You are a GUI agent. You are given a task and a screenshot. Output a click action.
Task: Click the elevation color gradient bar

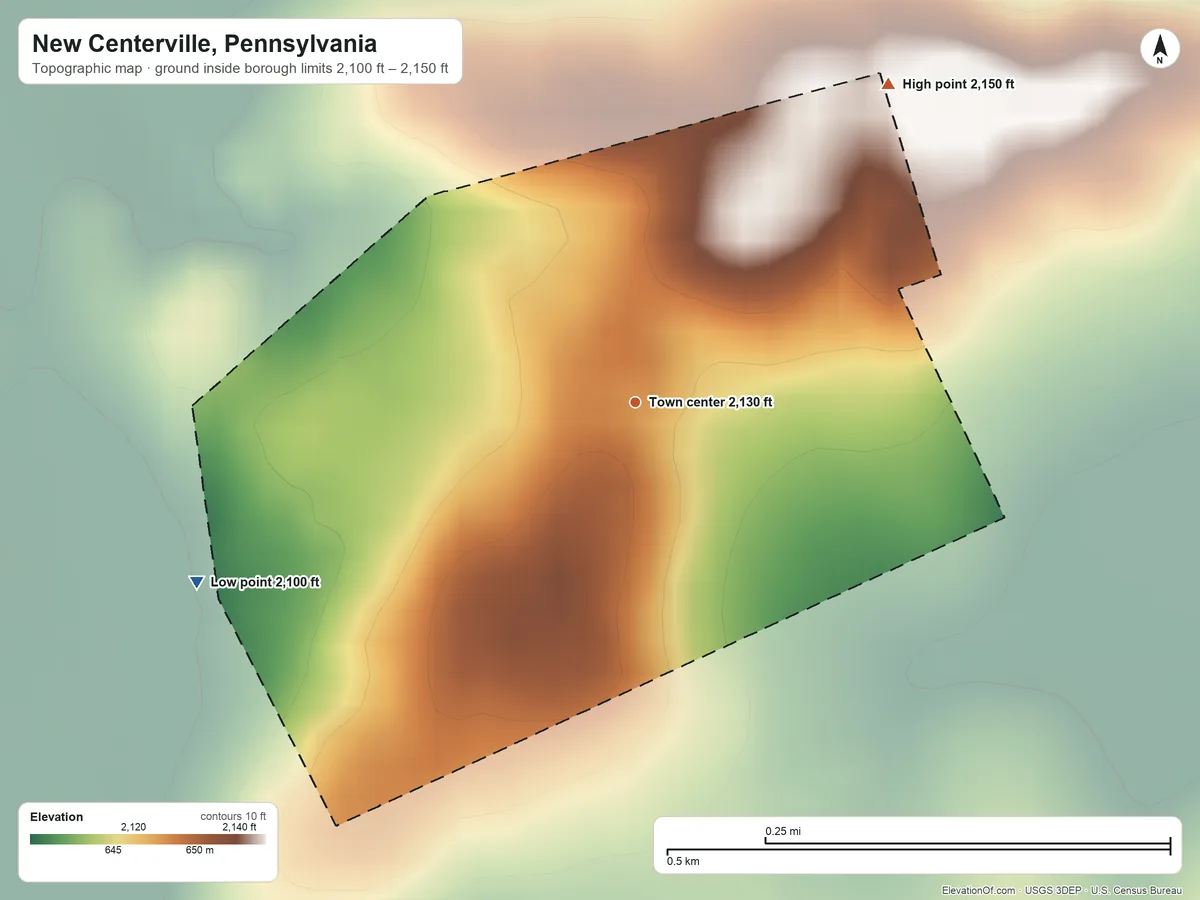pos(148,840)
